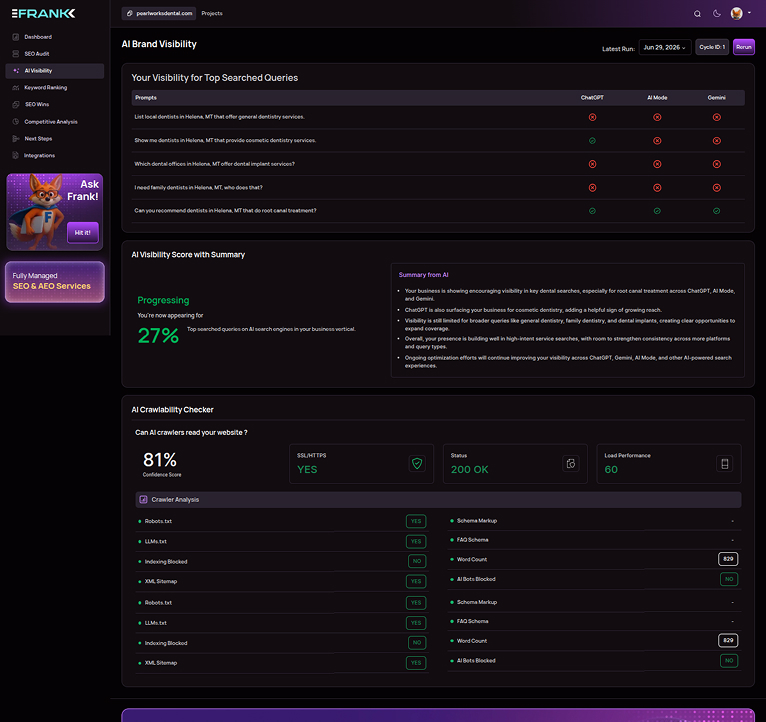Click the Load Performance value 60
This screenshot has width=766, height=722.
[x=611, y=469]
